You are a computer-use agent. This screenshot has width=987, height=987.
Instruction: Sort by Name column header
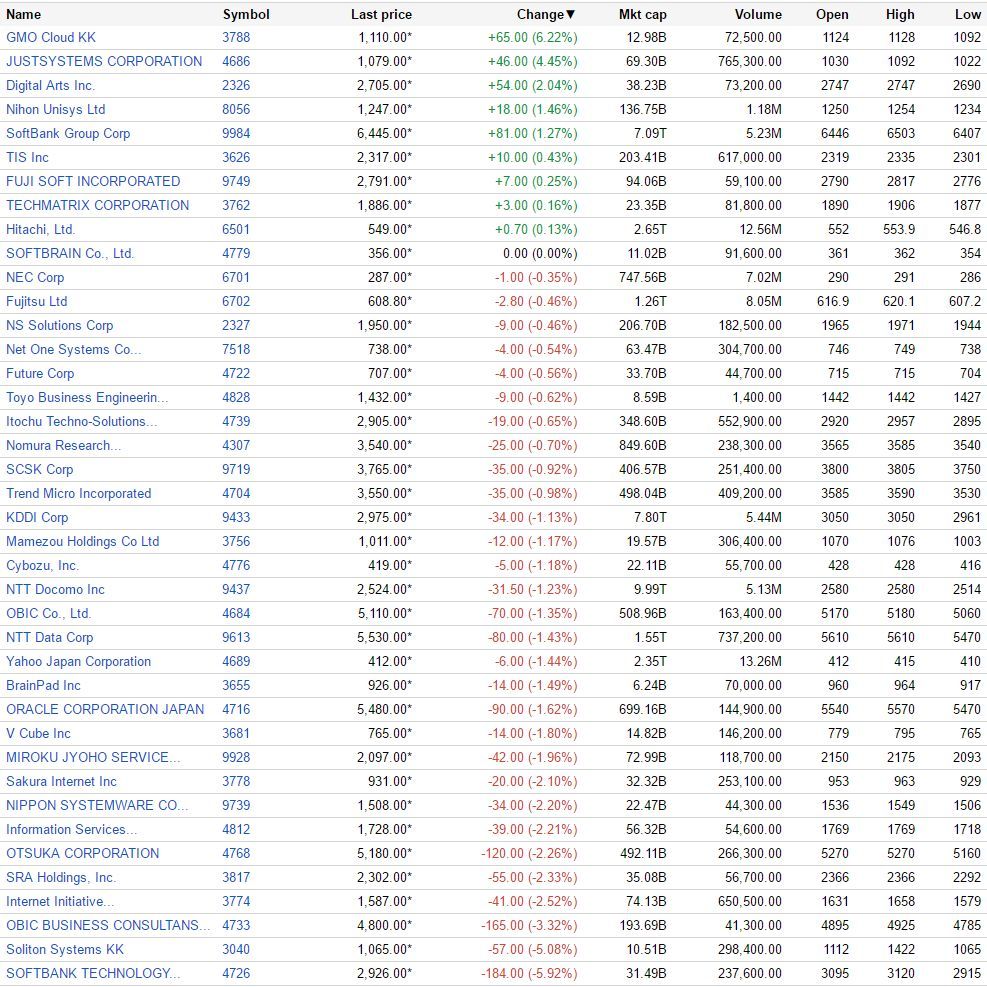point(23,14)
